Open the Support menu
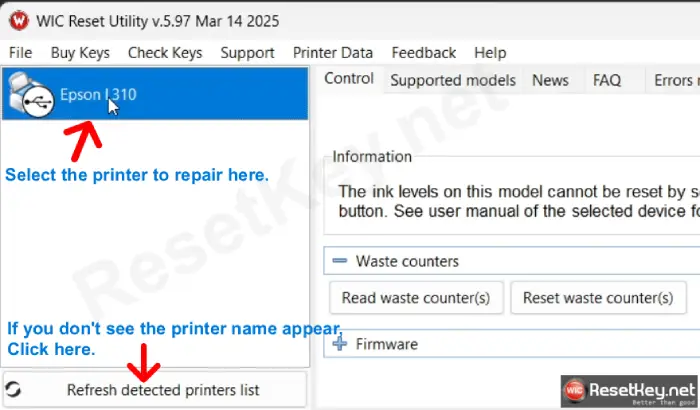The width and height of the screenshot is (700, 410). tap(247, 53)
